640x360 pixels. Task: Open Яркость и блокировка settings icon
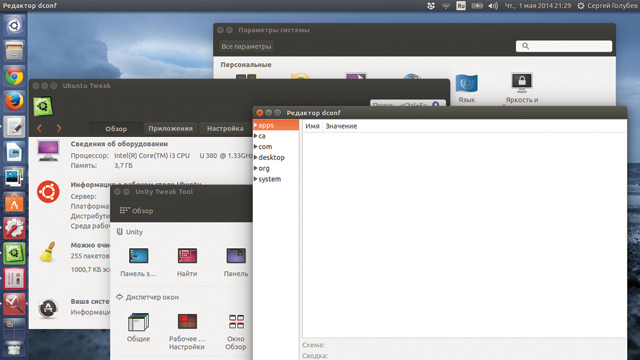(522, 89)
